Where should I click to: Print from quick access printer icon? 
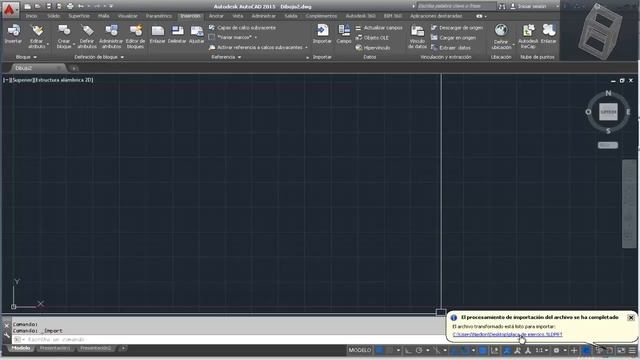(x=70, y=6)
